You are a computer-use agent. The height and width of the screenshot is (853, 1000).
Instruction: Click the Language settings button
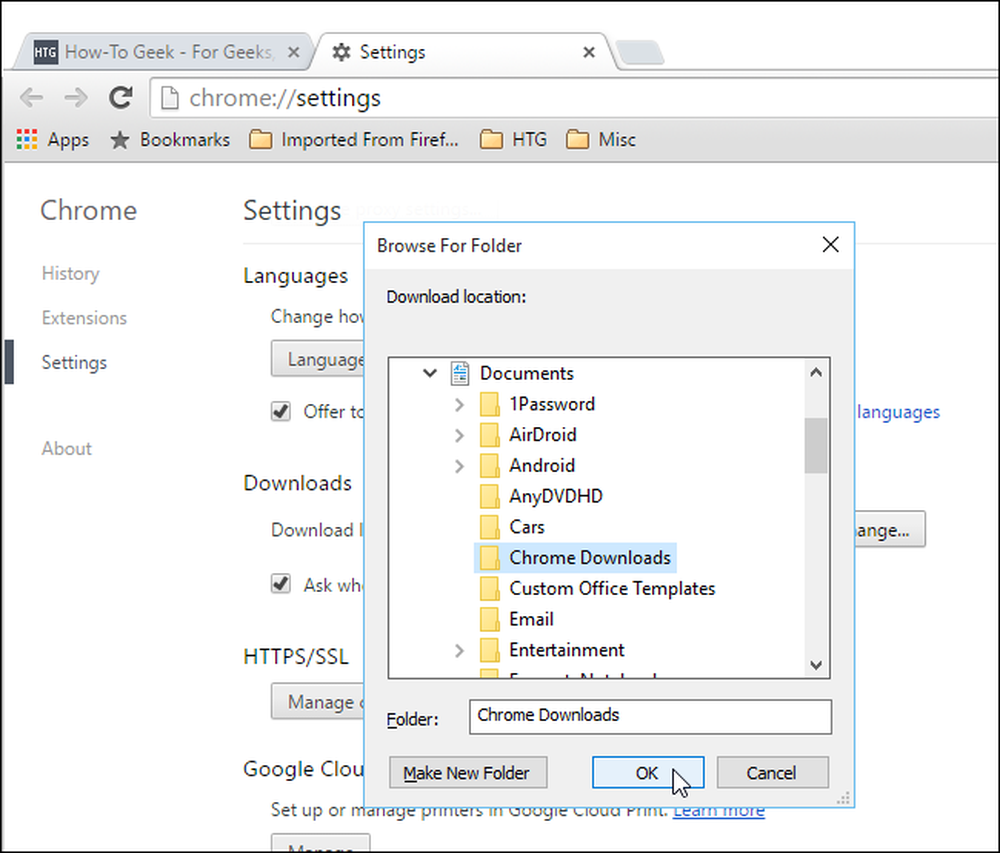[x=318, y=359]
